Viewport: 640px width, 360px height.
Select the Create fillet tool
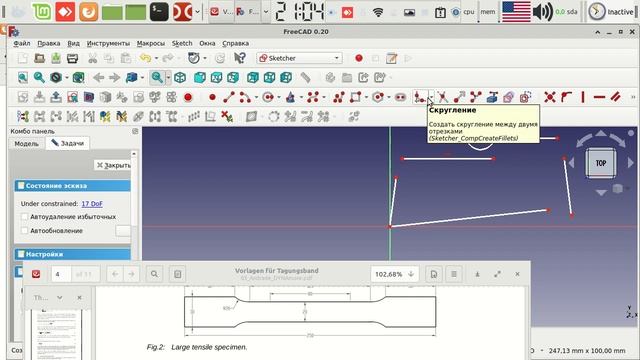[x=420, y=97]
